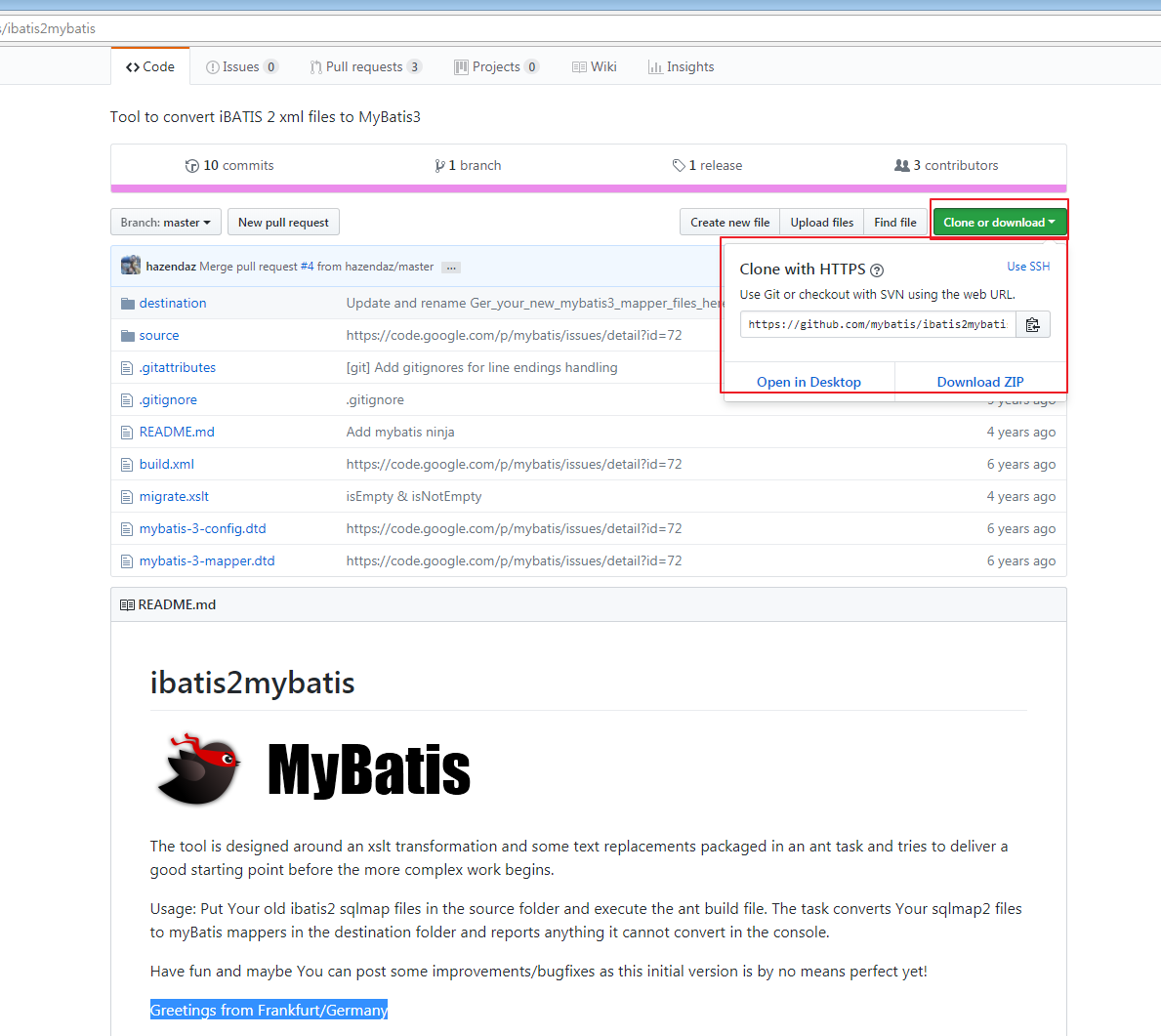
Task: Copy clone URL with clipboard icon
Action: tap(1033, 324)
